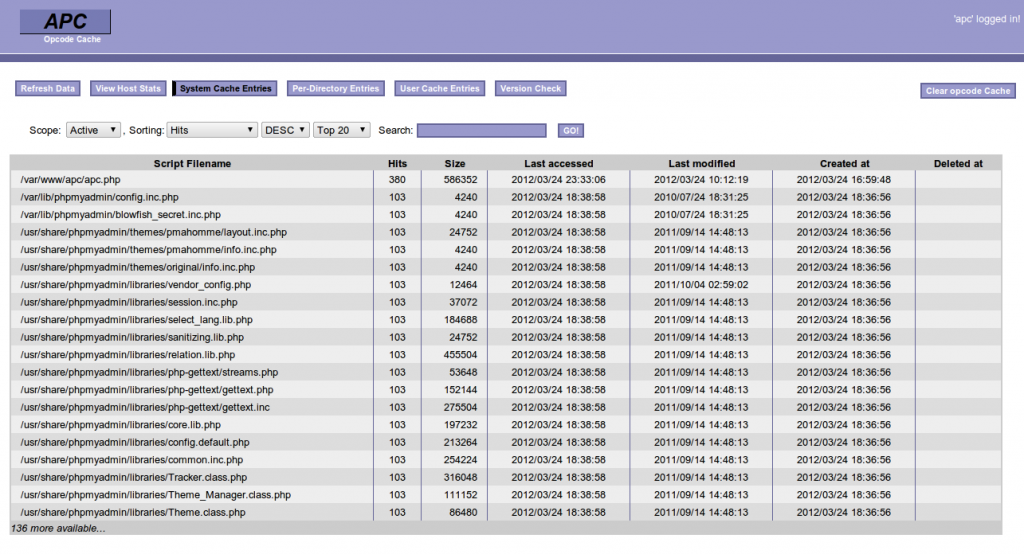Viewport: 1024px width, 554px height.
Task: Click the Size column header
Action: (x=455, y=163)
